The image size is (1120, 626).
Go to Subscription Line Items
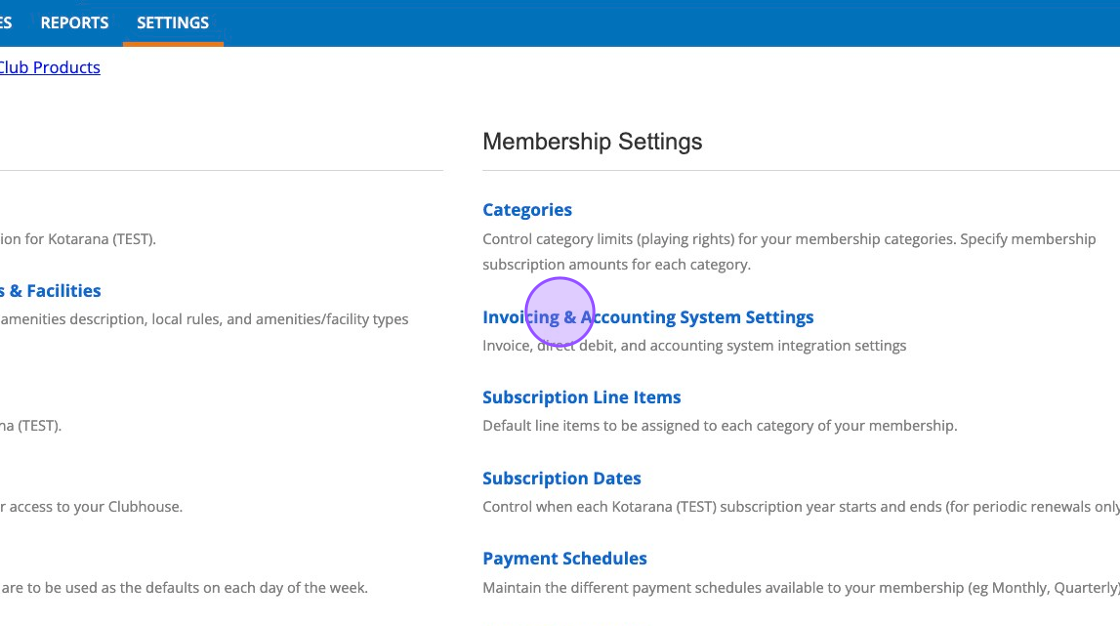pyautogui.click(x=581, y=397)
